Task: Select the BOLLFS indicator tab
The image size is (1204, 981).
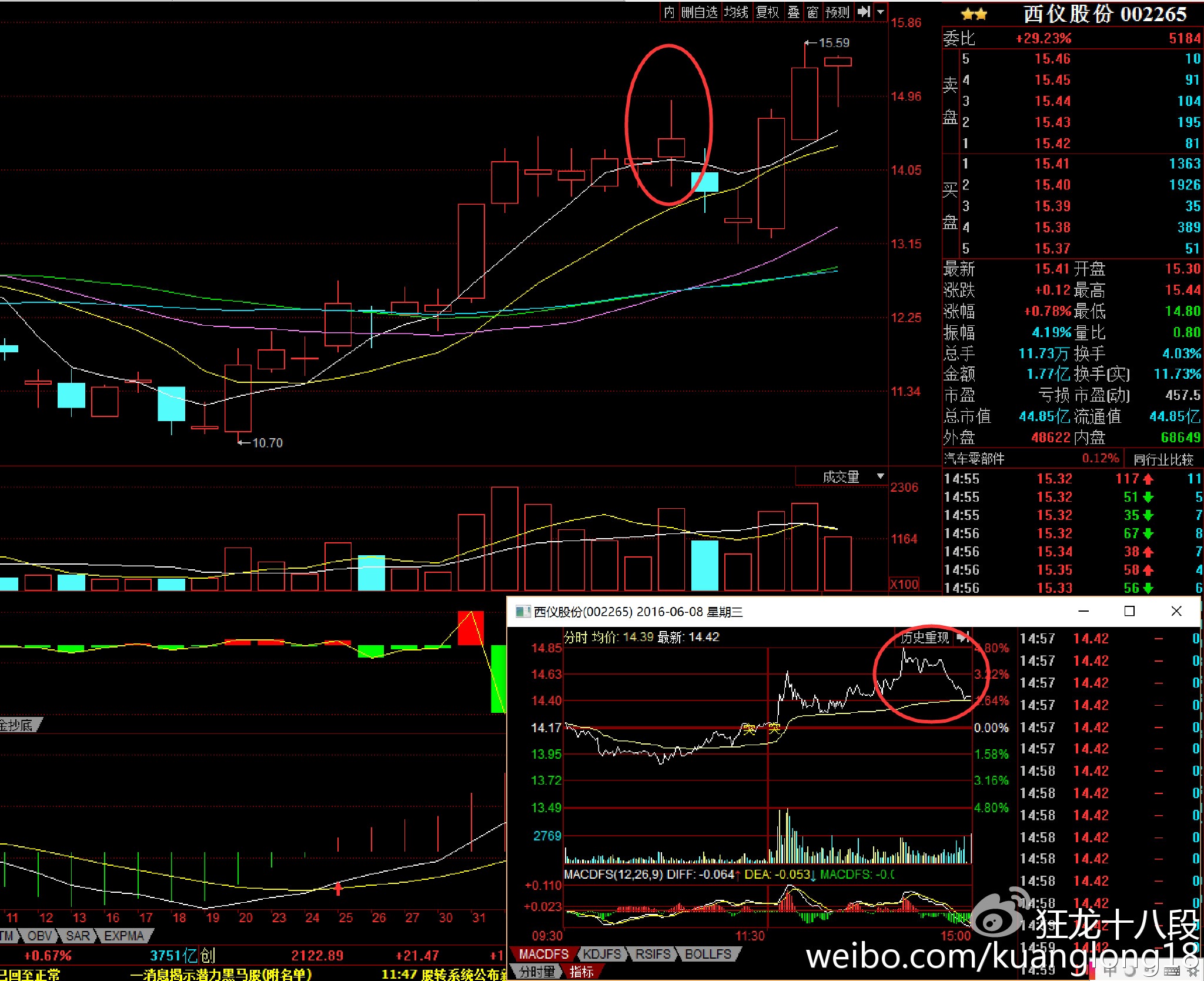Action: 707,954
